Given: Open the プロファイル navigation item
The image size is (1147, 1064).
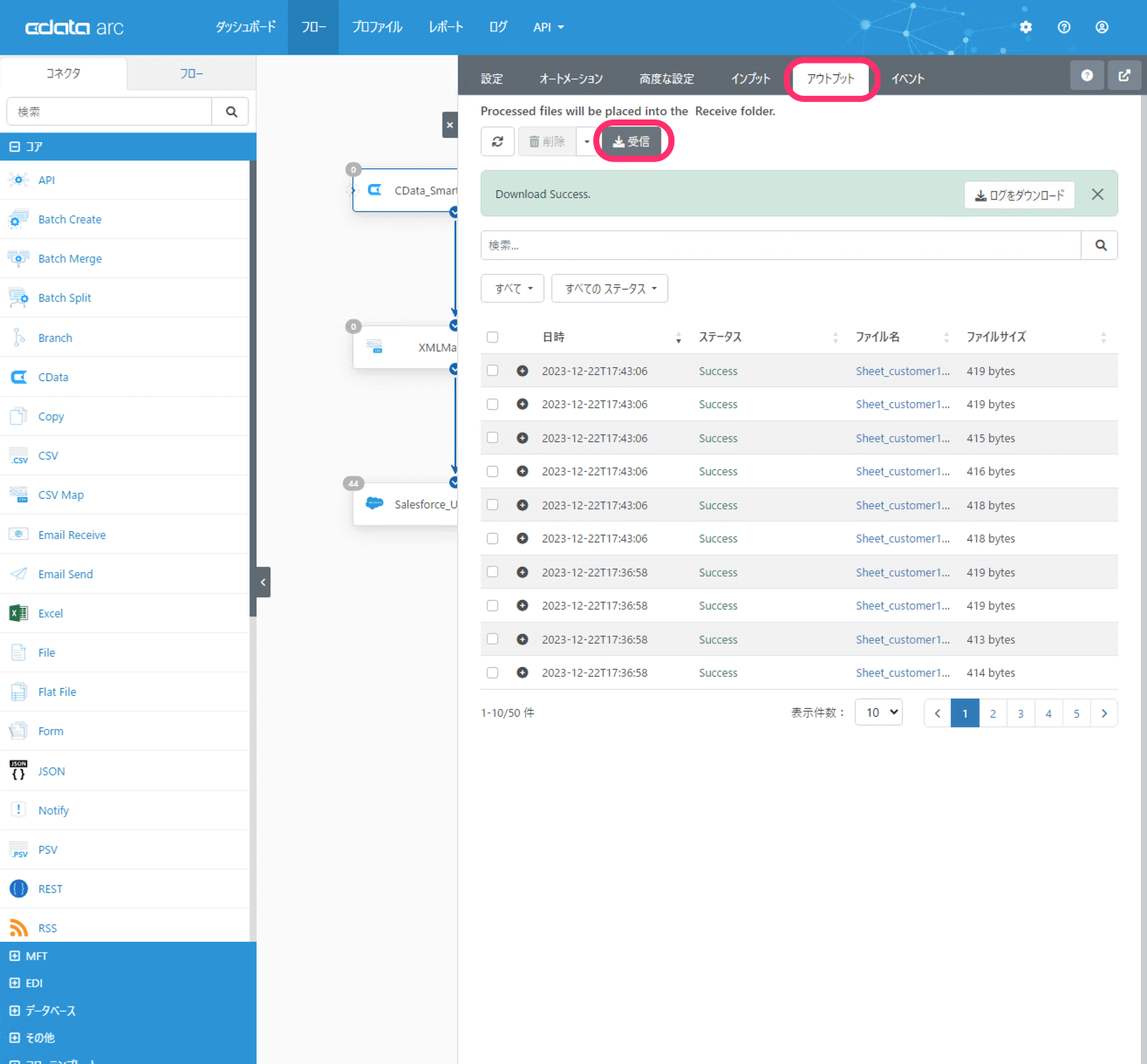Looking at the screenshot, I should click(377, 27).
